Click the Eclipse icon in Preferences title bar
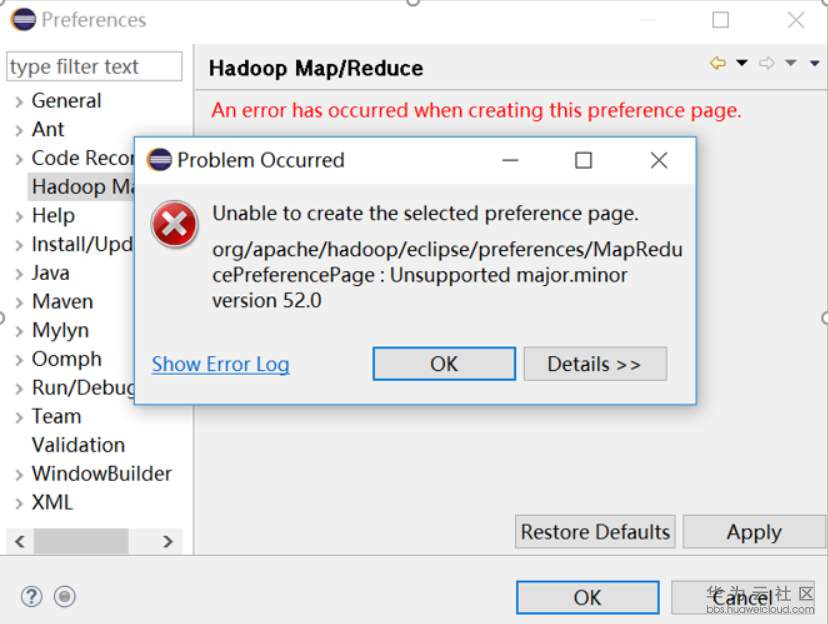 23,20
